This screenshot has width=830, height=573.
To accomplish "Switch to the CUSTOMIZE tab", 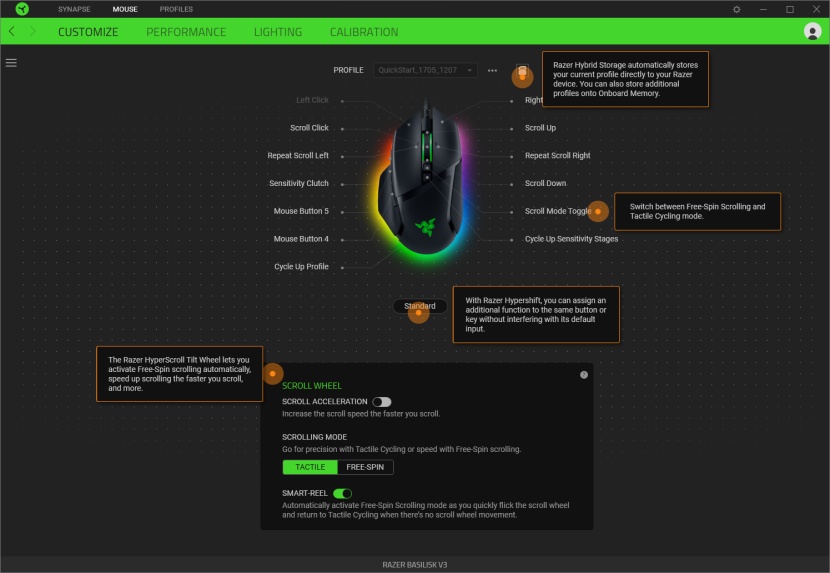I will click(88, 32).
